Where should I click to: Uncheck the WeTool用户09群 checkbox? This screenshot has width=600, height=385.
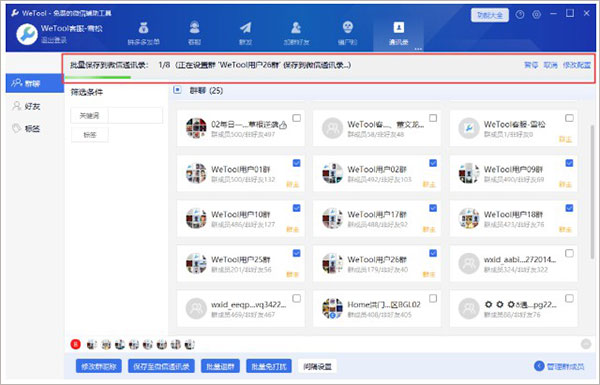click(x=569, y=163)
